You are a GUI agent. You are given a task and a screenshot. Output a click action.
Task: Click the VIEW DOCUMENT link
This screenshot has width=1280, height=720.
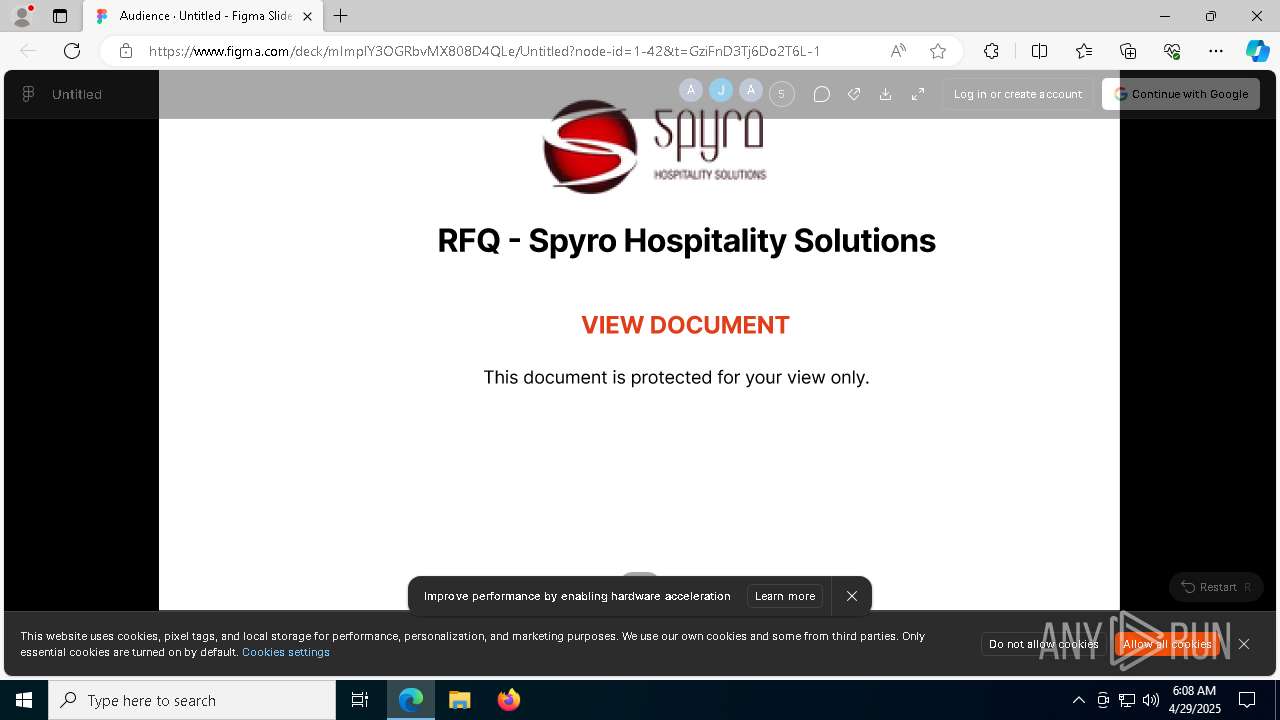(685, 325)
